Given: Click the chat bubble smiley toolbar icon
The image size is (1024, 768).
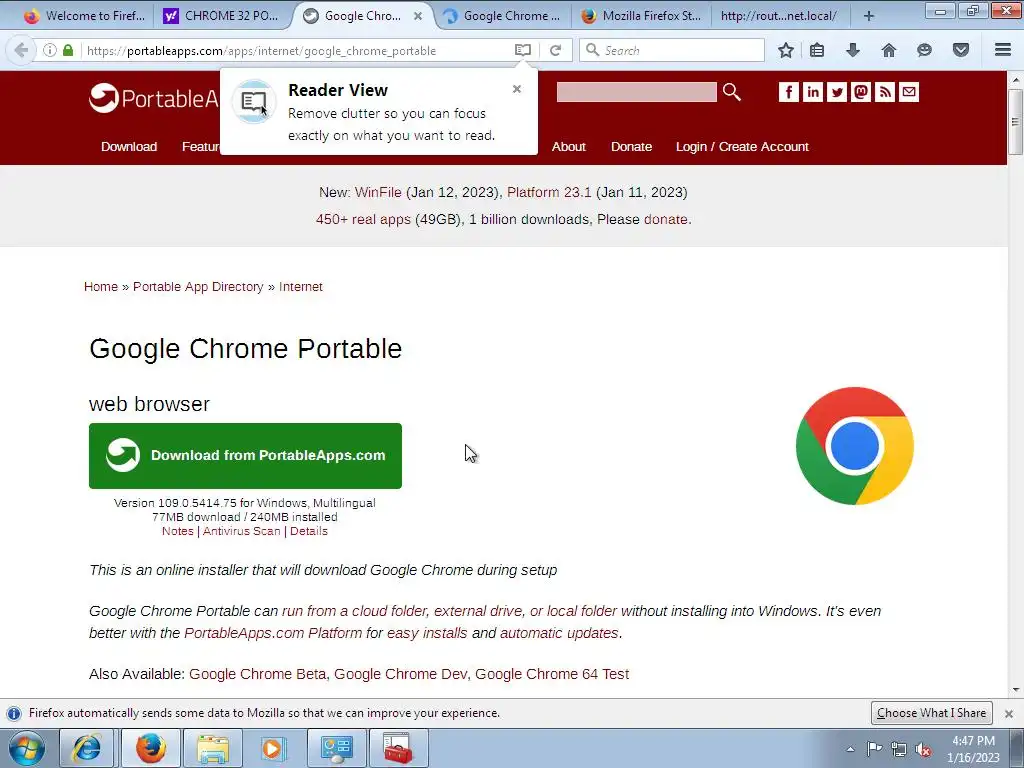Looking at the screenshot, I should (x=924, y=50).
